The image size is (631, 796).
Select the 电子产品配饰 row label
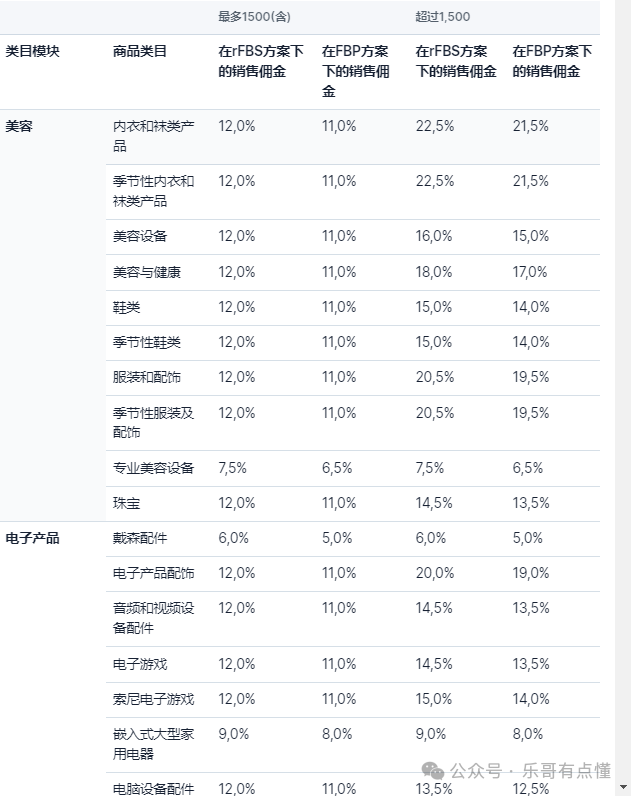[153, 574]
